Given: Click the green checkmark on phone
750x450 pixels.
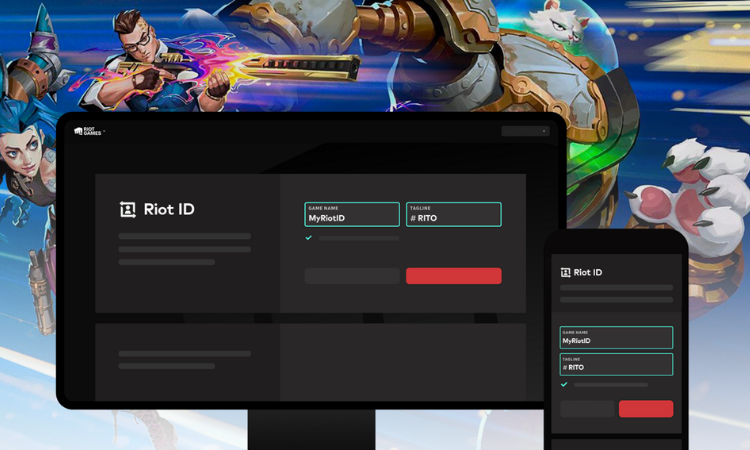Looking at the screenshot, I should (x=564, y=384).
